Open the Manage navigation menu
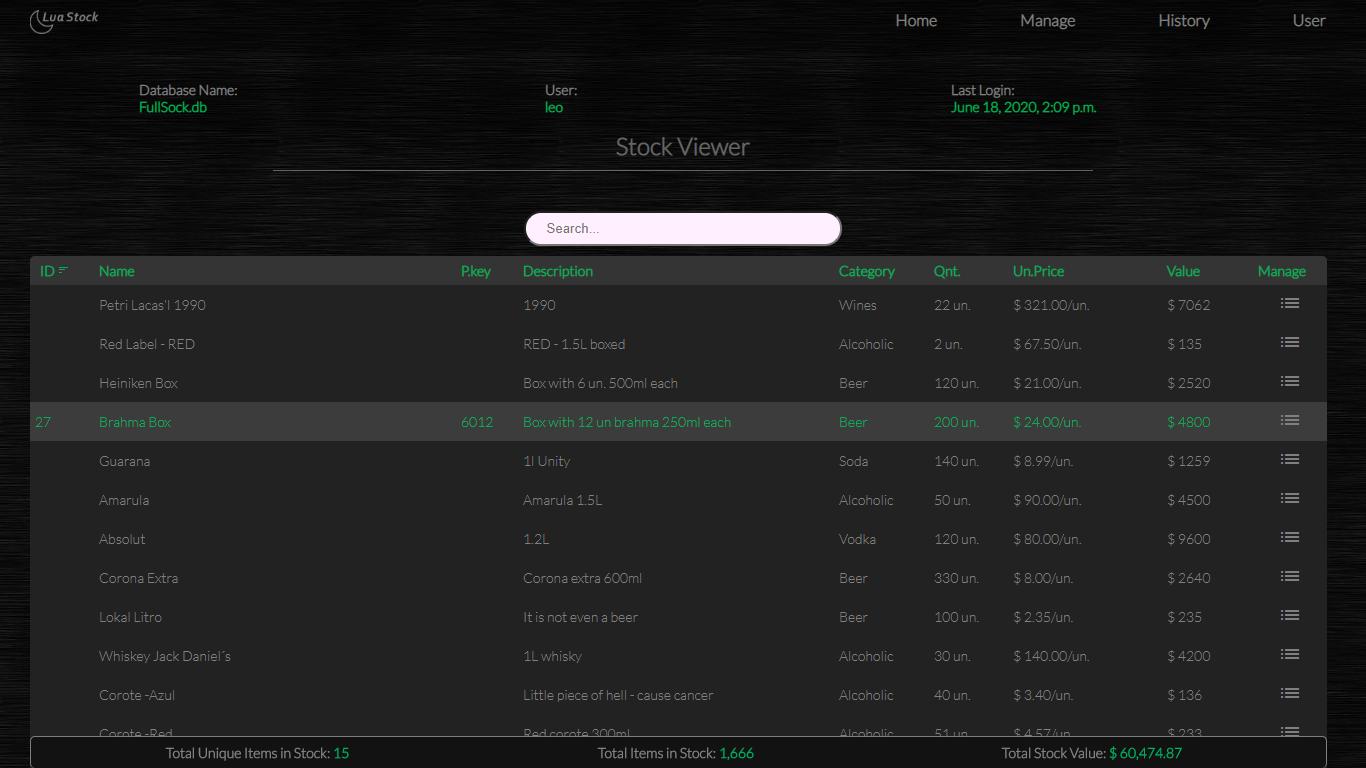 pyautogui.click(x=1047, y=21)
